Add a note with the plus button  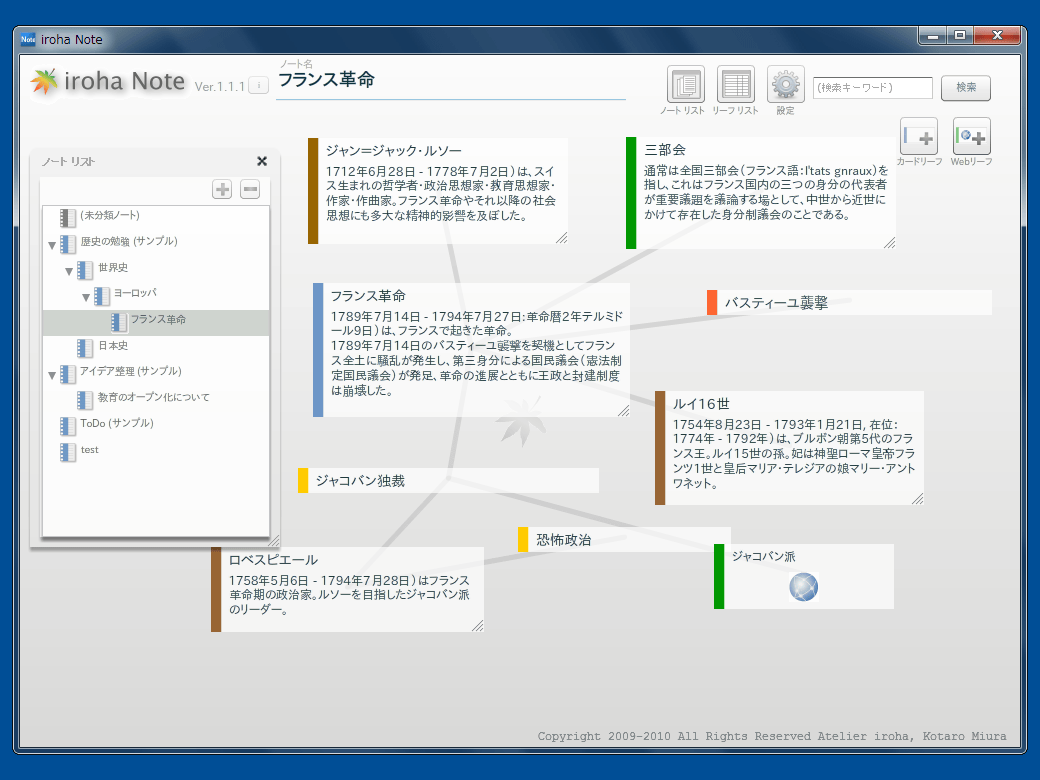pyautogui.click(x=222, y=190)
